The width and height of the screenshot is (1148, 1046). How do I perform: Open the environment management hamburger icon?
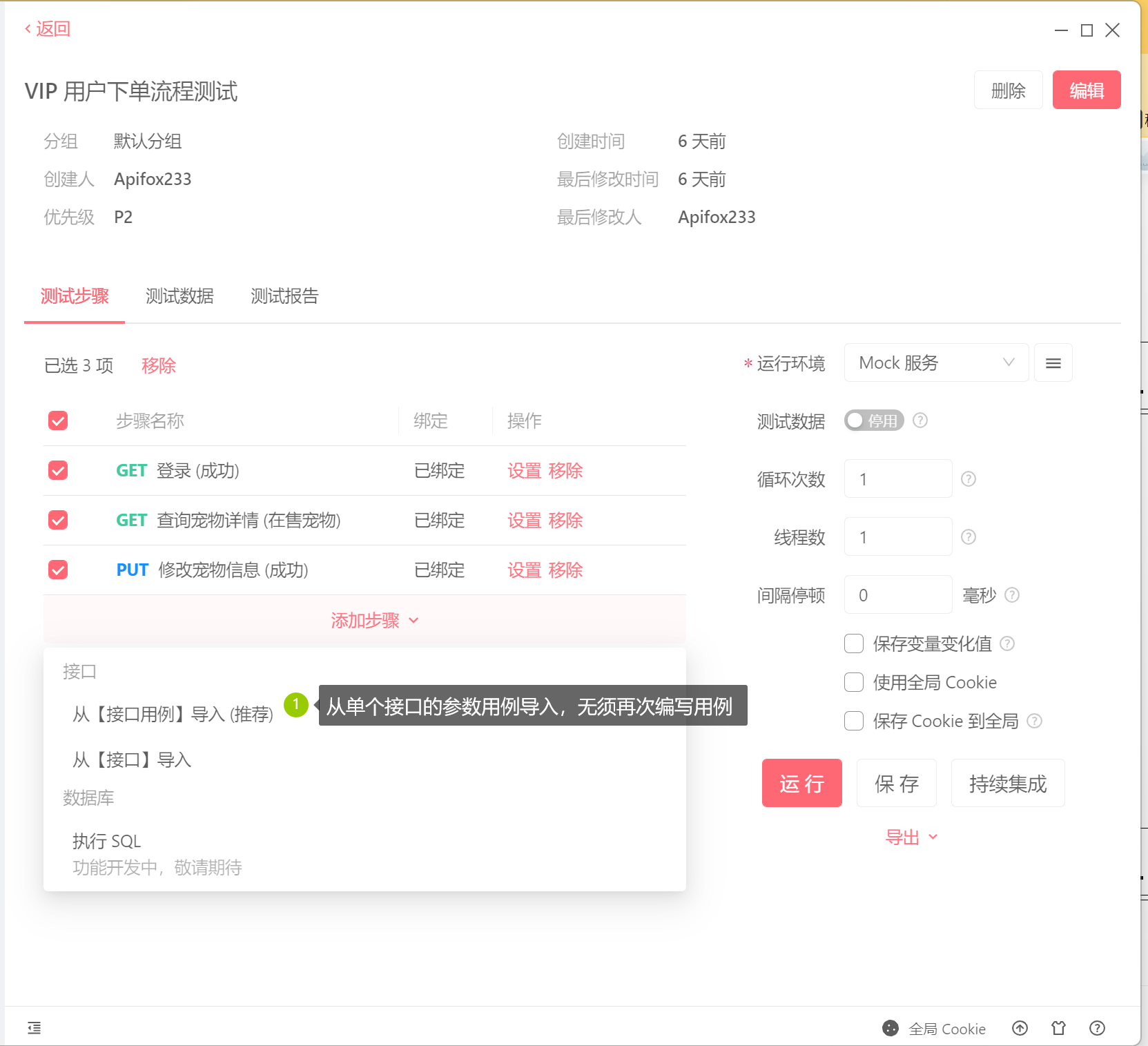click(1053, 362)
